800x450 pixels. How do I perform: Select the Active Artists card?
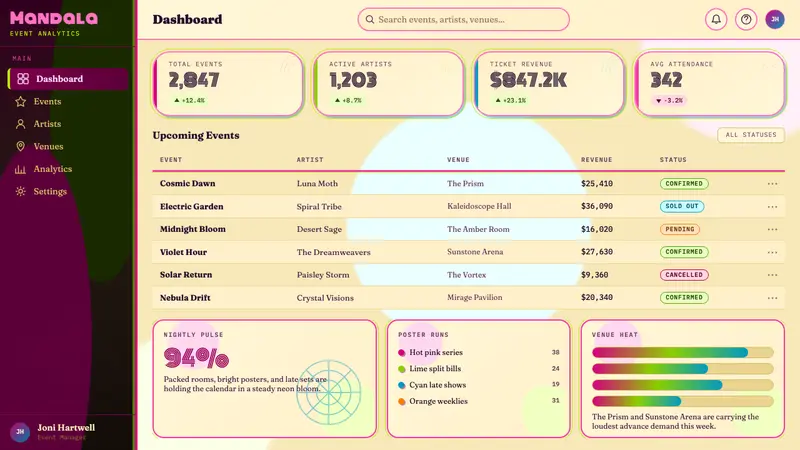tap(389, 84)
